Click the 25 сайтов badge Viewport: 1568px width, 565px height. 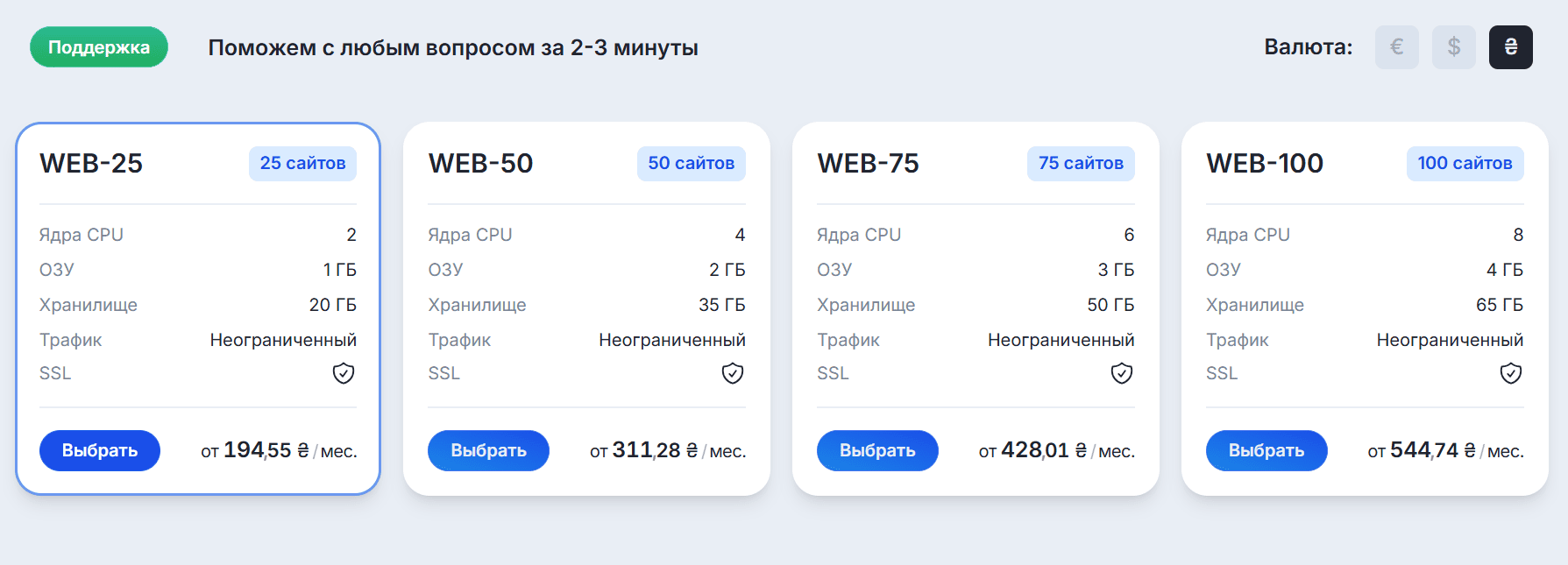coord(302,164)
